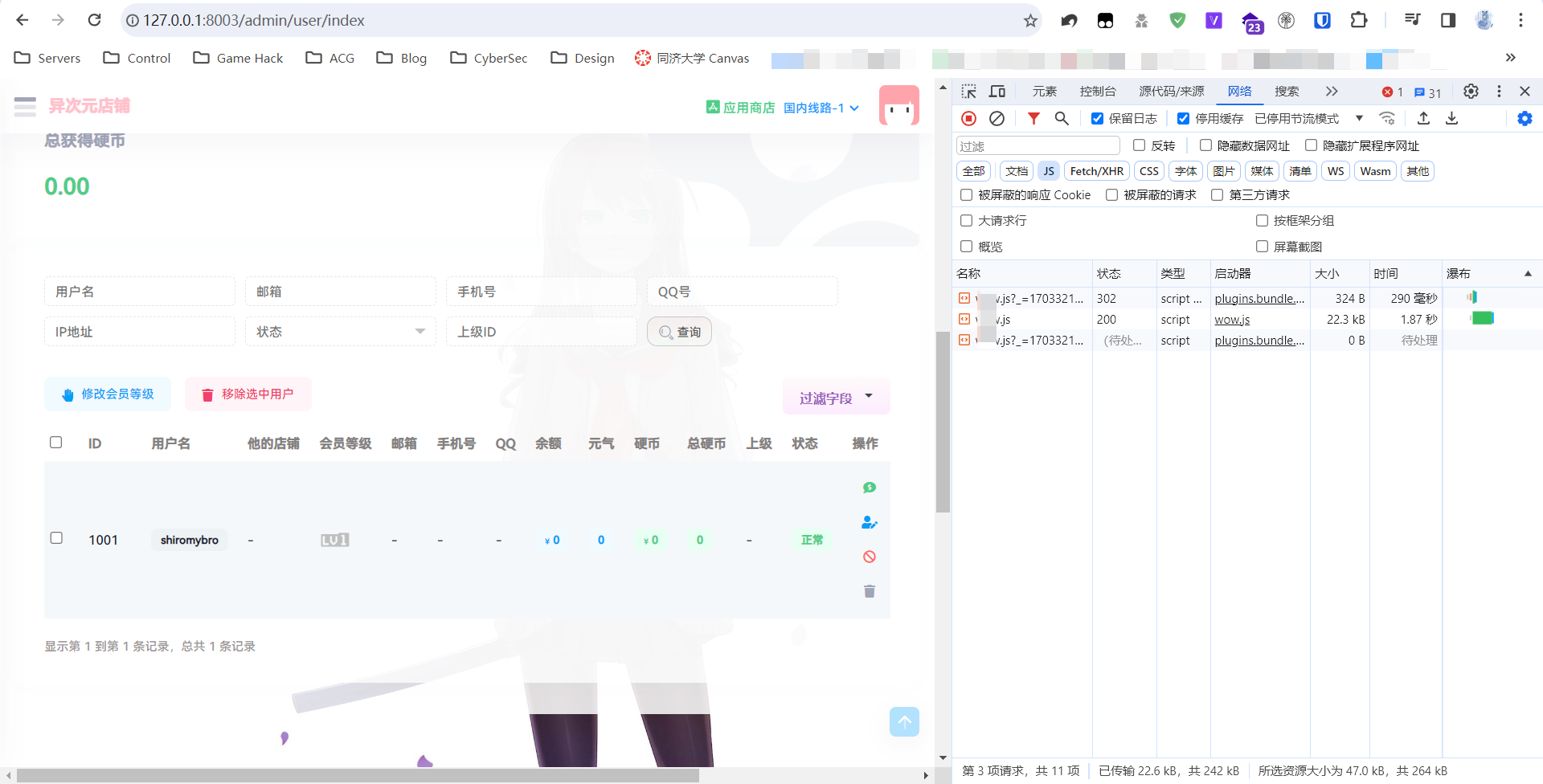Viewport: 1543px width, 784px height.
Task: Select the Fetch/XHR filter
Action: click(1096, 171)
